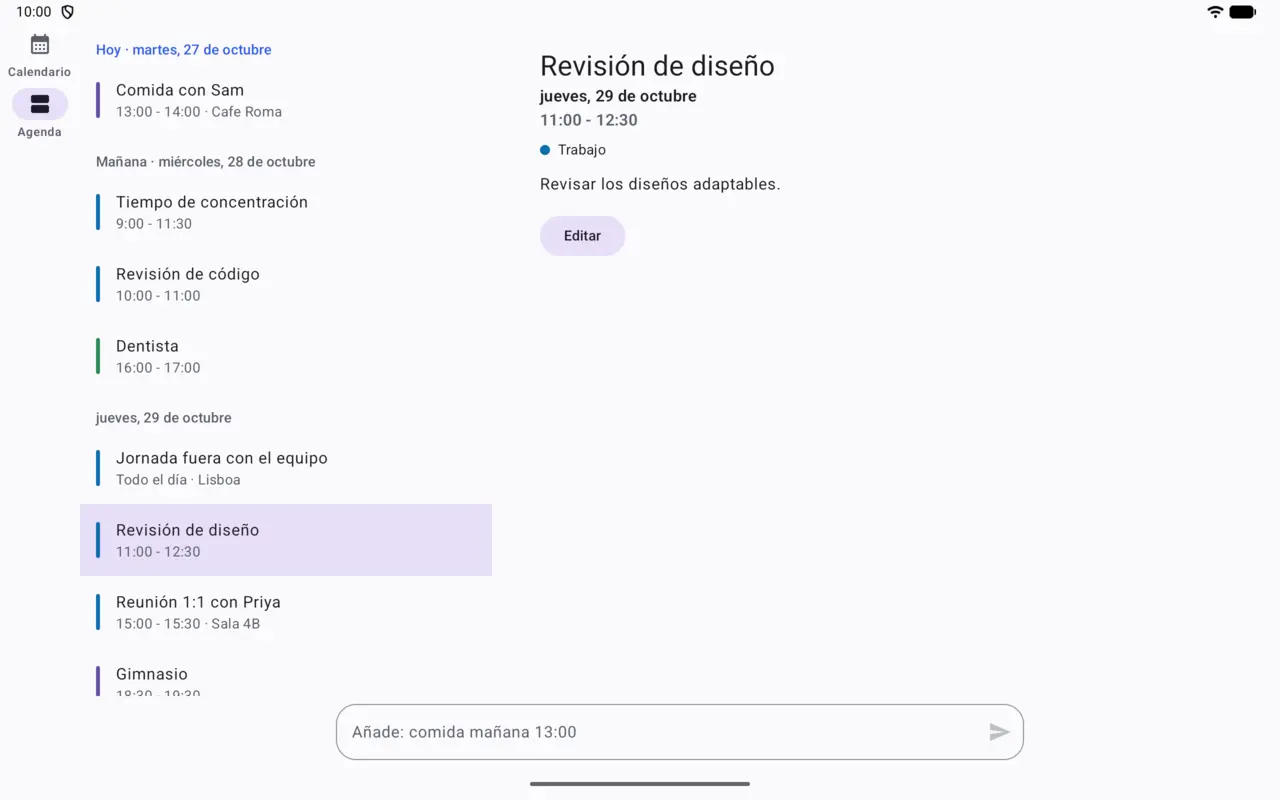Tap the bottom navigation handle bar
This screenshot has width=1280, height=800.
(640, 784)
